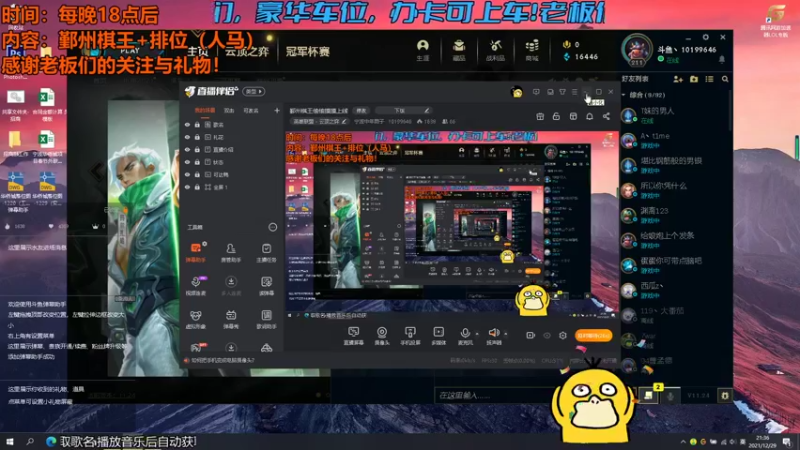Toggle lock on 歌名 layer
The image size is (800, 450).
coord(197,124)
